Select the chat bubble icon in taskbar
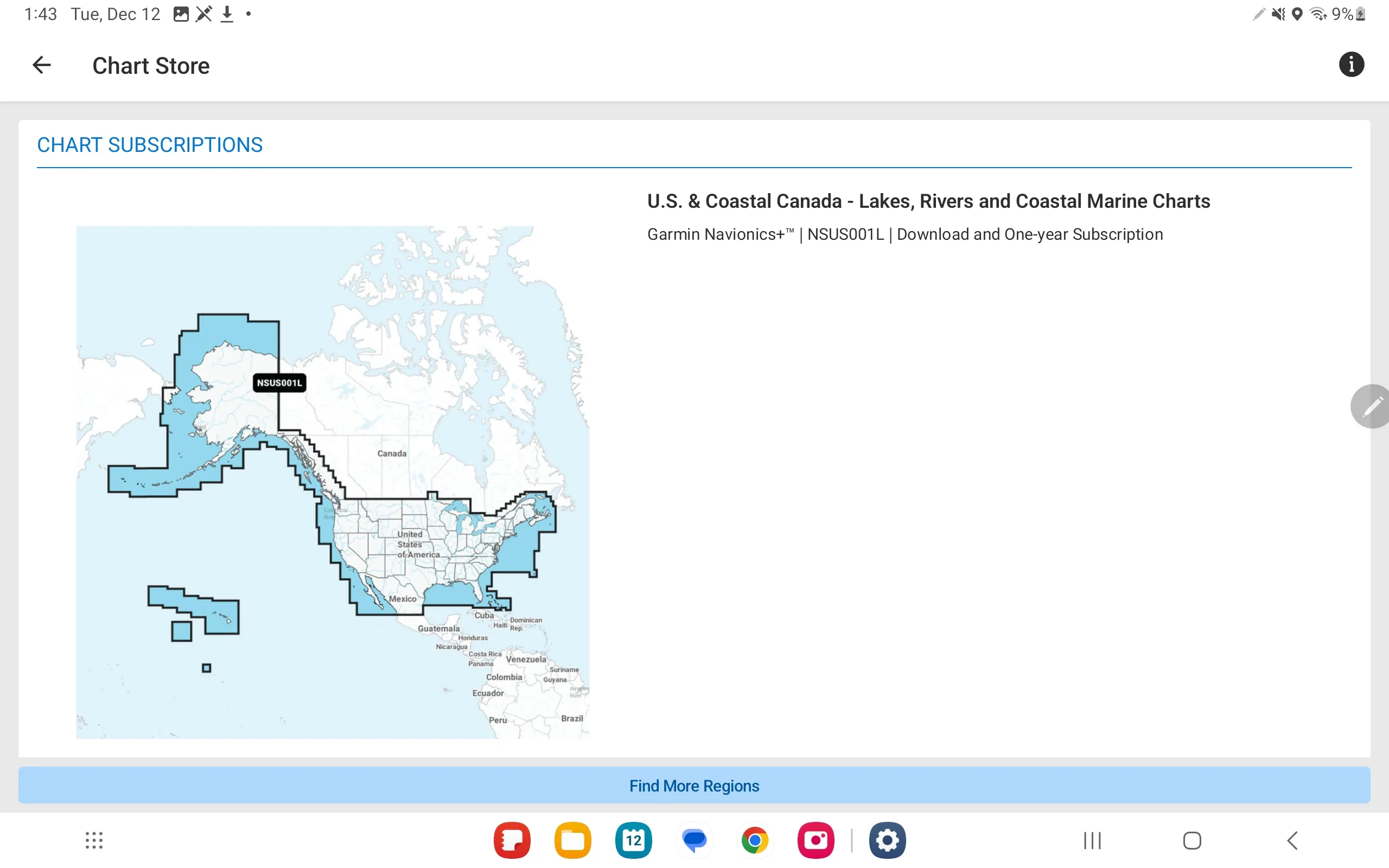Image resolution: width=1389 pixels, height=868 pixels. (x=694, y=840)
